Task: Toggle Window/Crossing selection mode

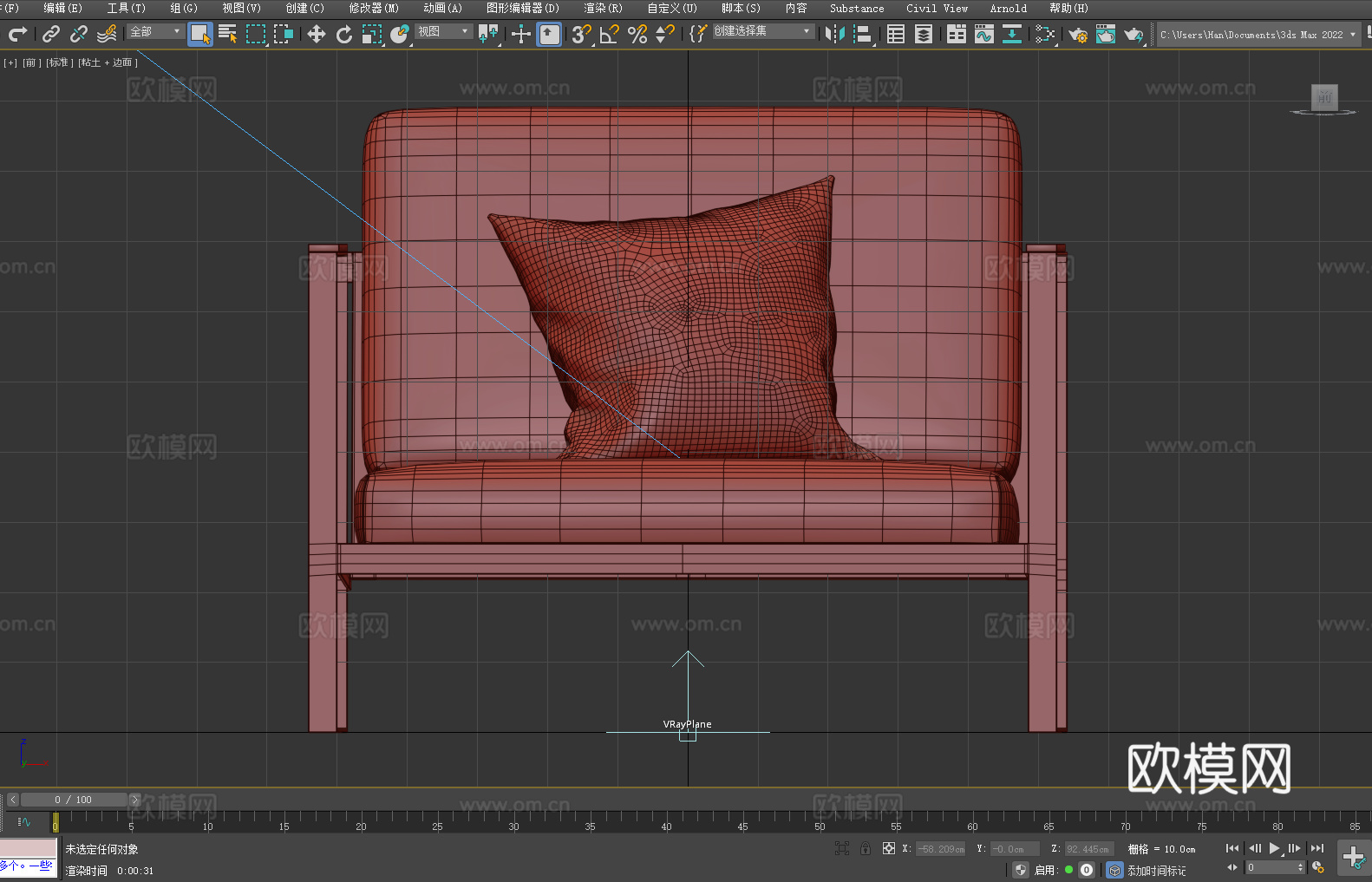Action: [284, 34]
